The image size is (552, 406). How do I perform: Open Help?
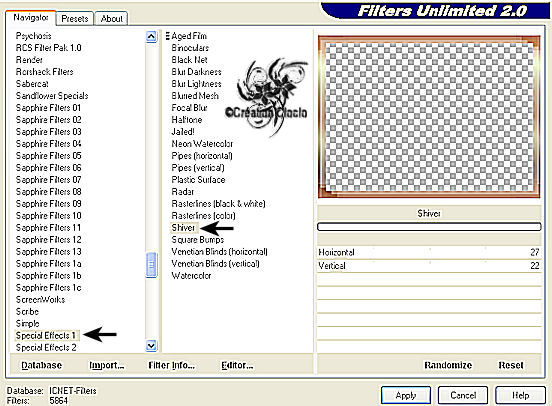click(520, 395)
